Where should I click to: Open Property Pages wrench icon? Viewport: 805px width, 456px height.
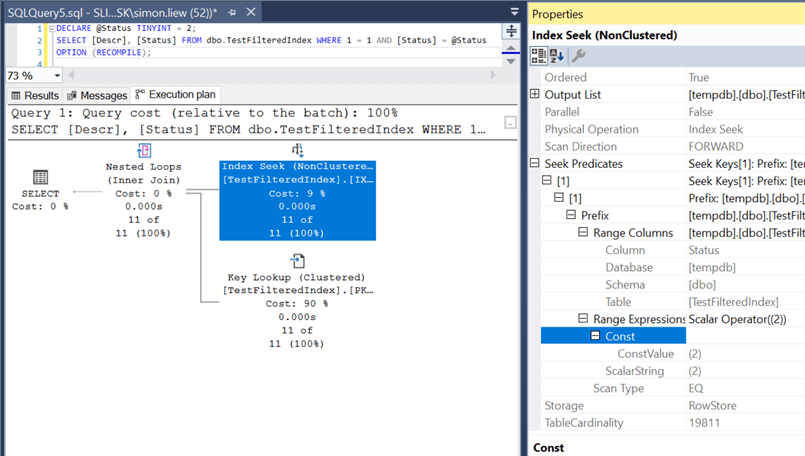click(578, 56)
